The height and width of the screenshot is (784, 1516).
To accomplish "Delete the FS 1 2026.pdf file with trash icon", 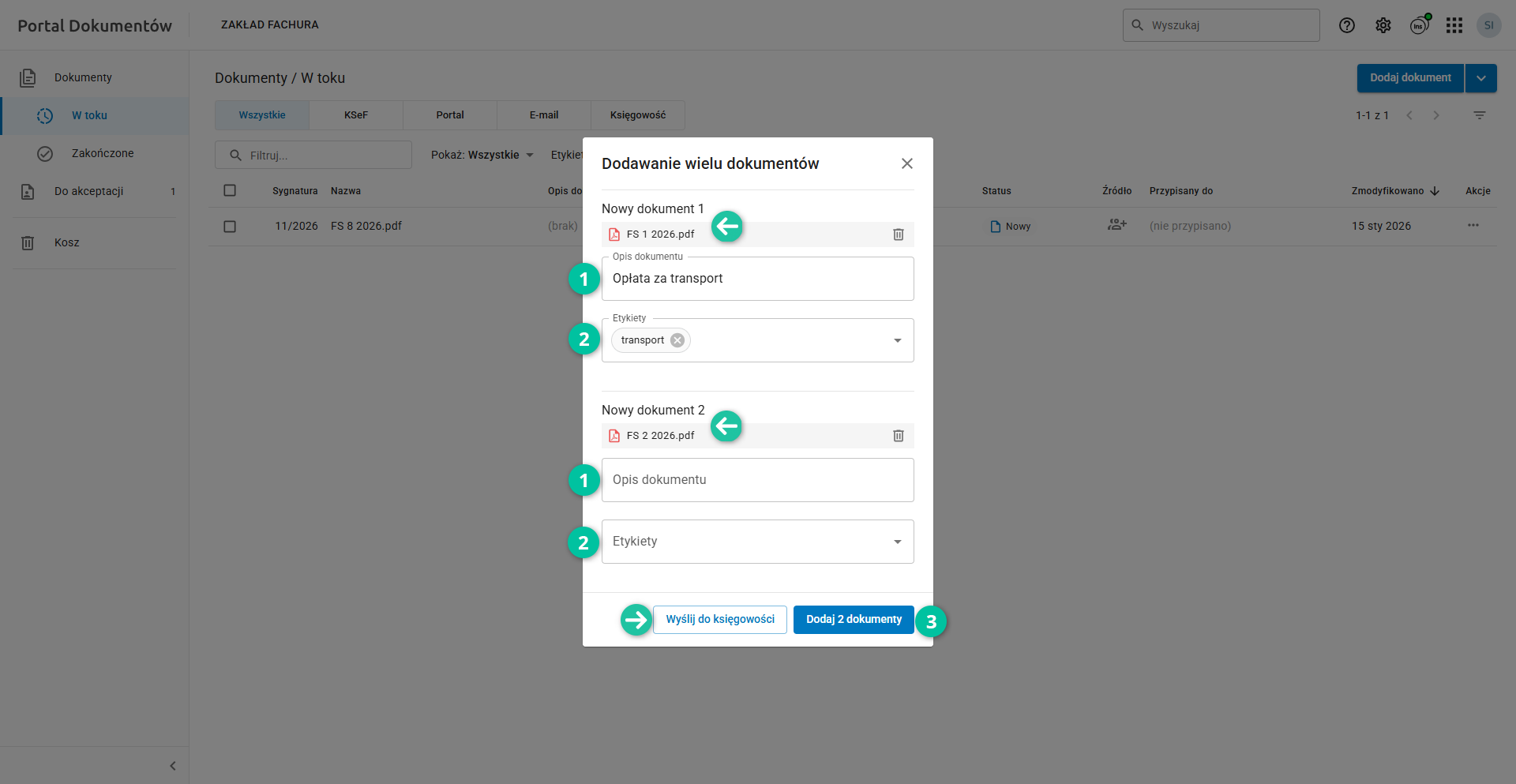I will 898,234.
